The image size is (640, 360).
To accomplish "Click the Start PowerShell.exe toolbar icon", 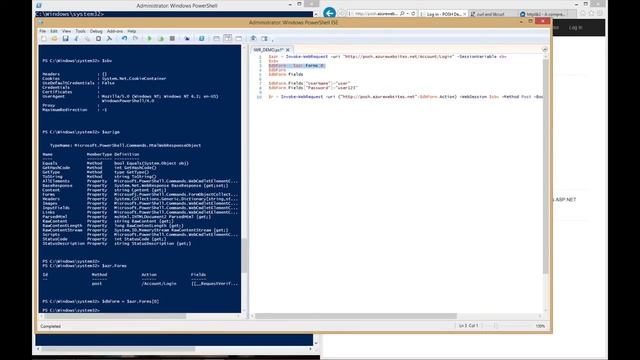I will tap(202, 38).
